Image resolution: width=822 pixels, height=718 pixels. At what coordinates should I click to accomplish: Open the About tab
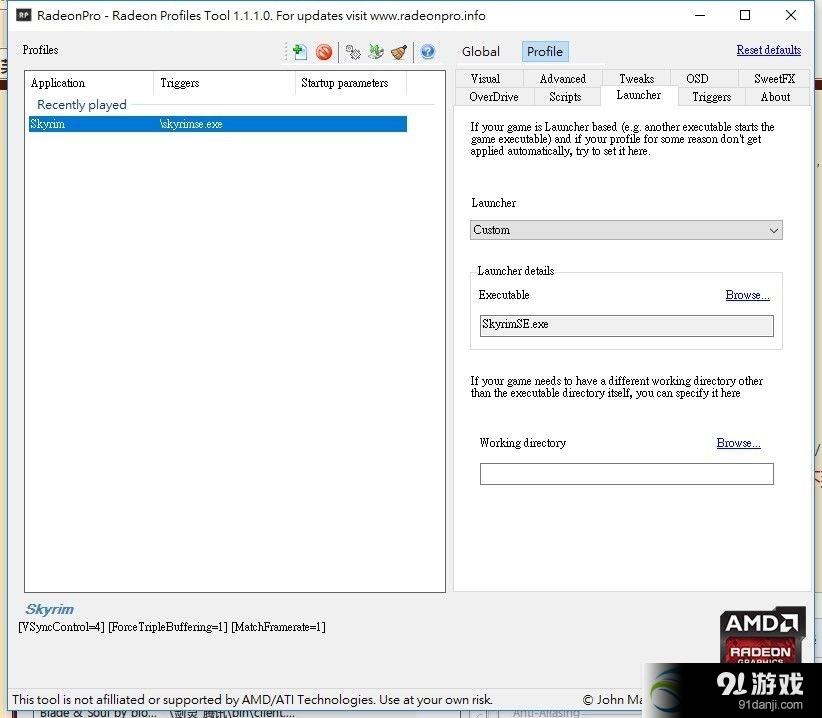pyautogui.click(x=775, y=97)
